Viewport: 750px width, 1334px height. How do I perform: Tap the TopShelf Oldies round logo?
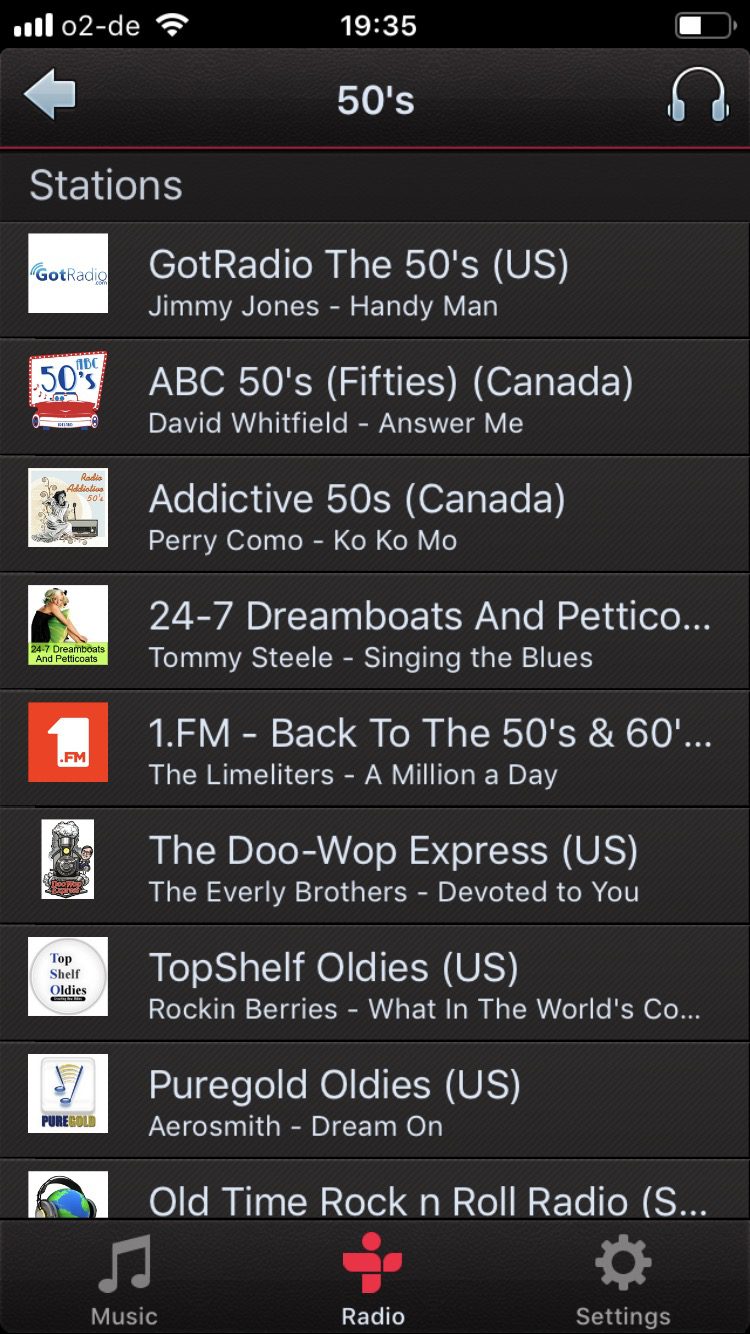click(68, 976)
